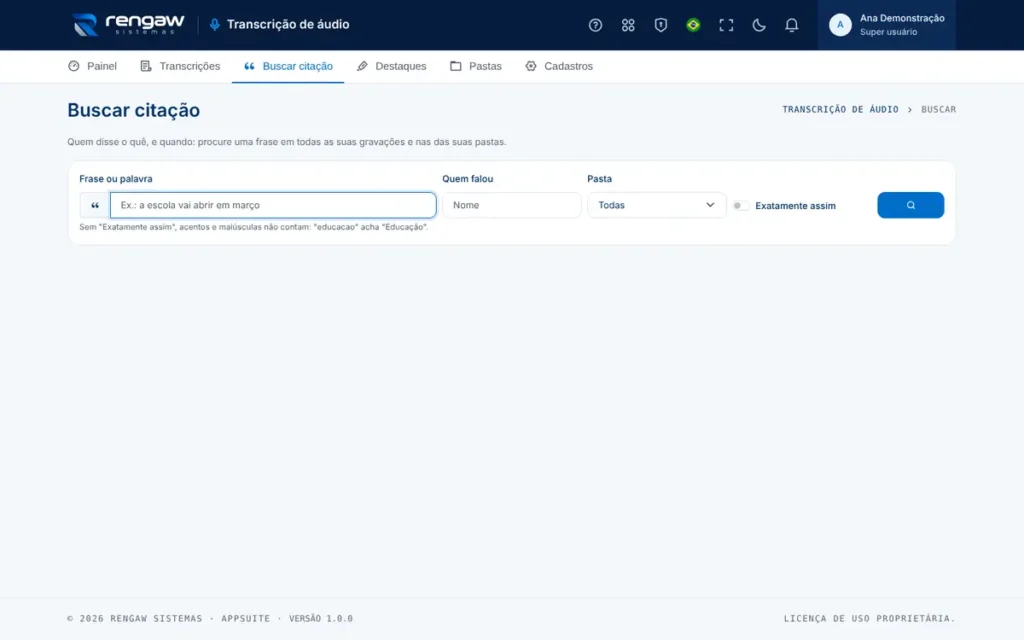Enter fullscreen mode with the expand icon
The height and width of the screenshot is (640, 1024).
[726, 25]
